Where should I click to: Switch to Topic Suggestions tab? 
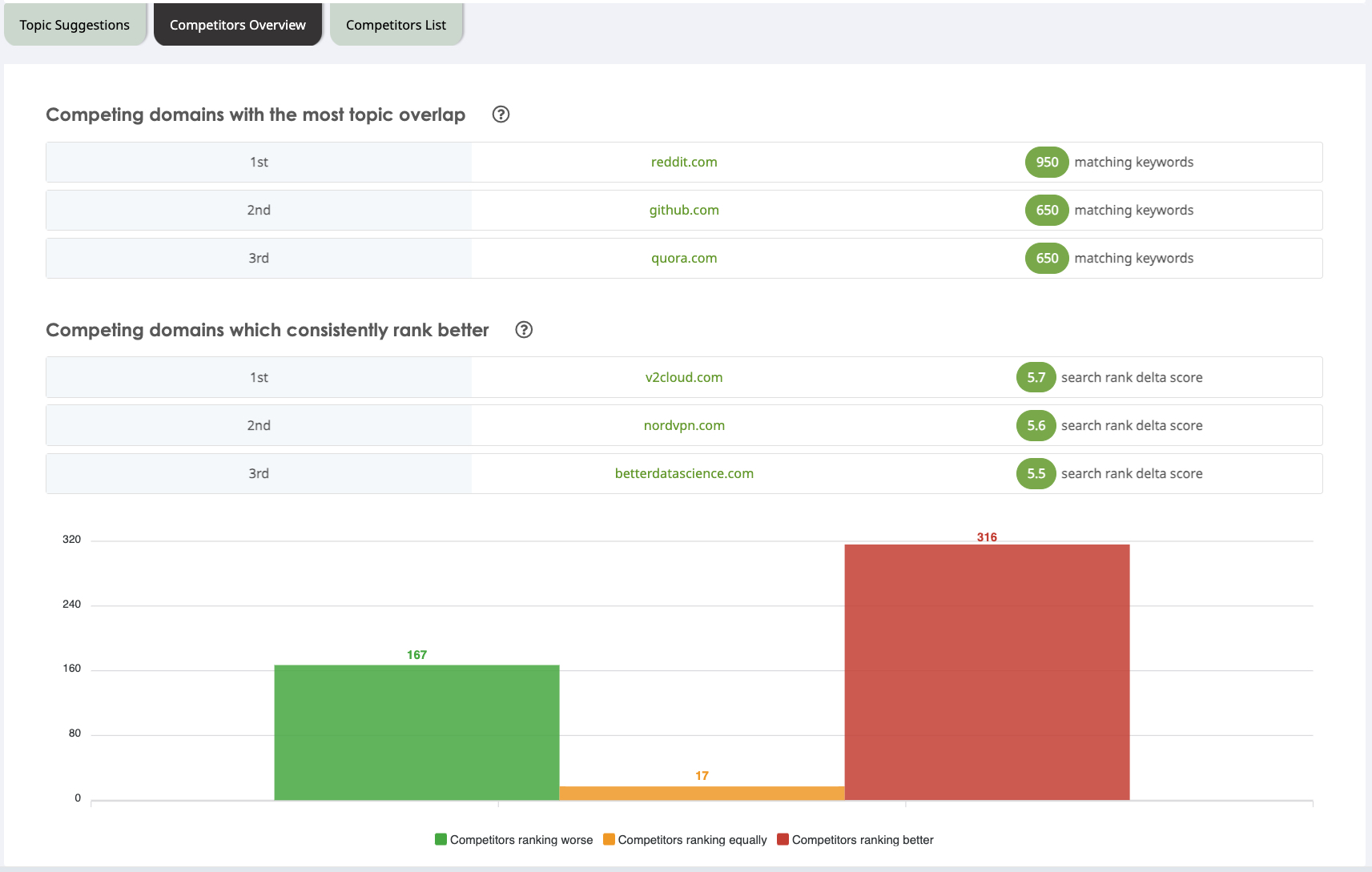74,25
